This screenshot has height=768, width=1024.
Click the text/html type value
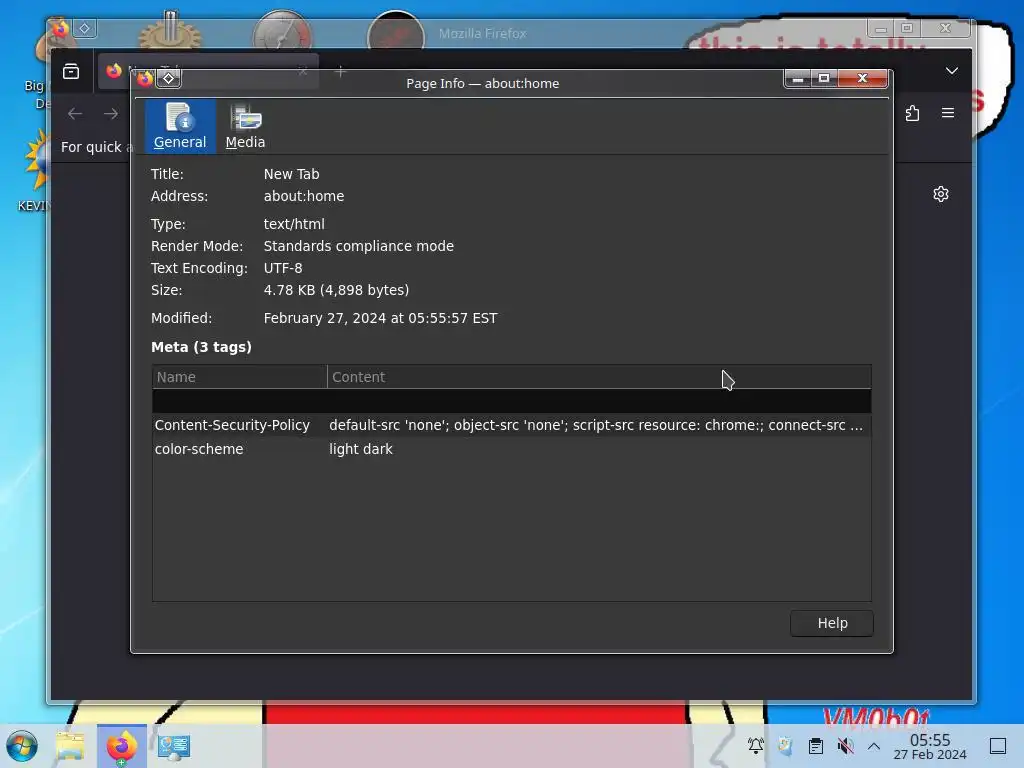pyautogui.click(x=294, y=224)
